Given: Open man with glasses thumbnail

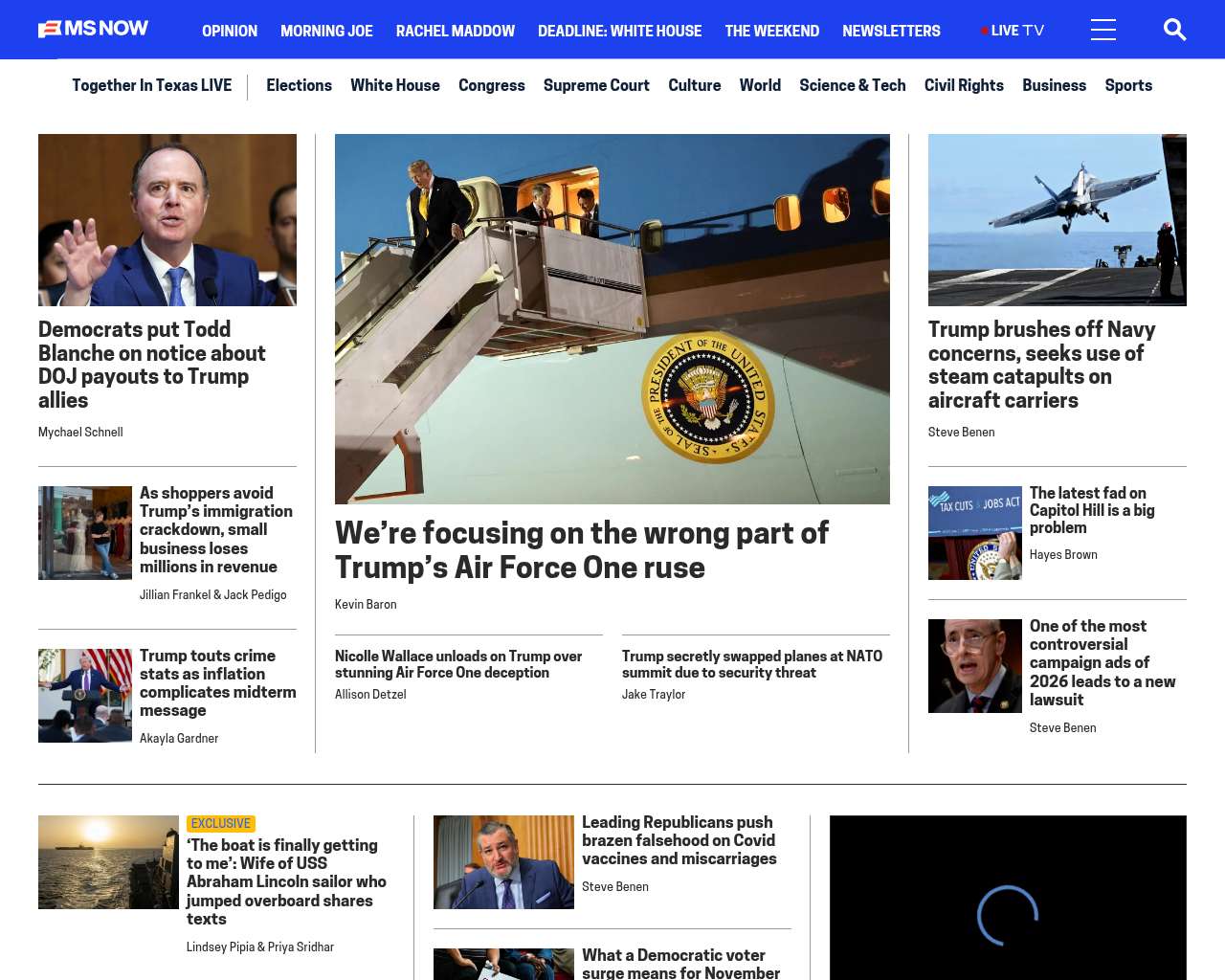Looking at the screenshot, I should click(975, 666).
